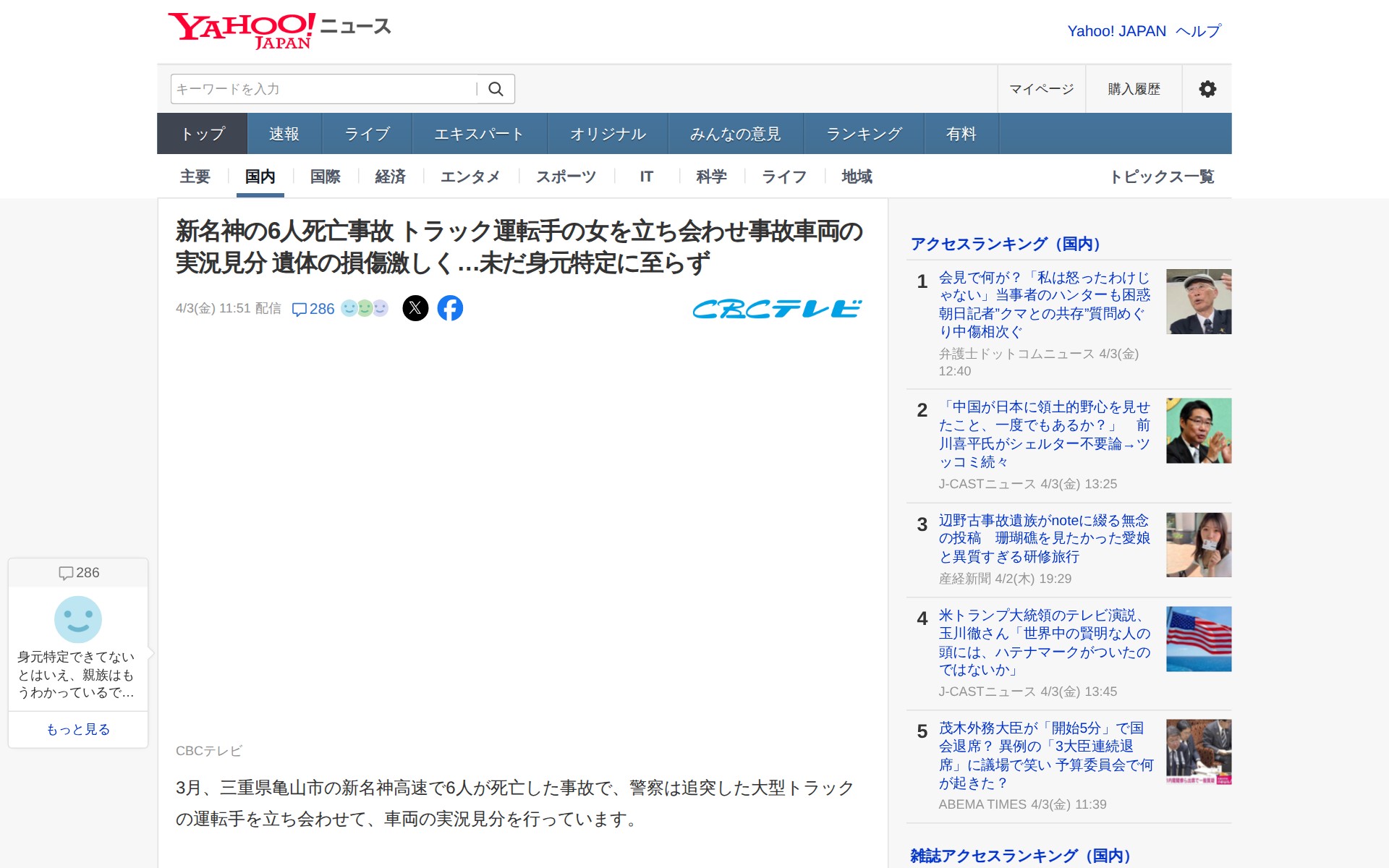Screen dimensions: 1389x868
Task: Switch to the 速報 navigation tab
Action: (x=284, y=134)
